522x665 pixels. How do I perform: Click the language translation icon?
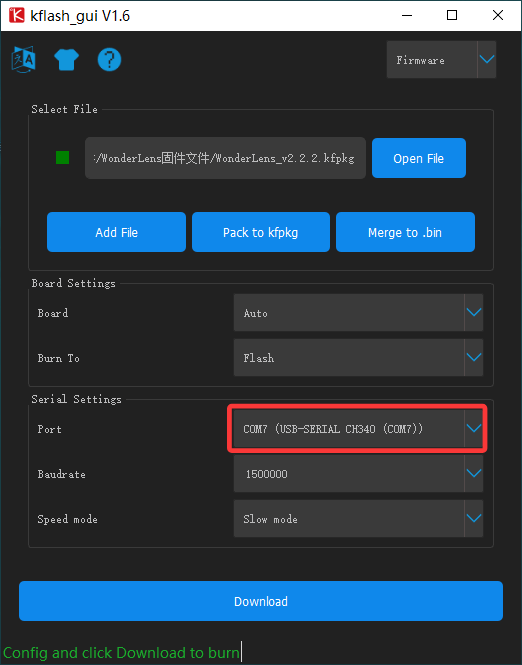(x=23, y=60)
